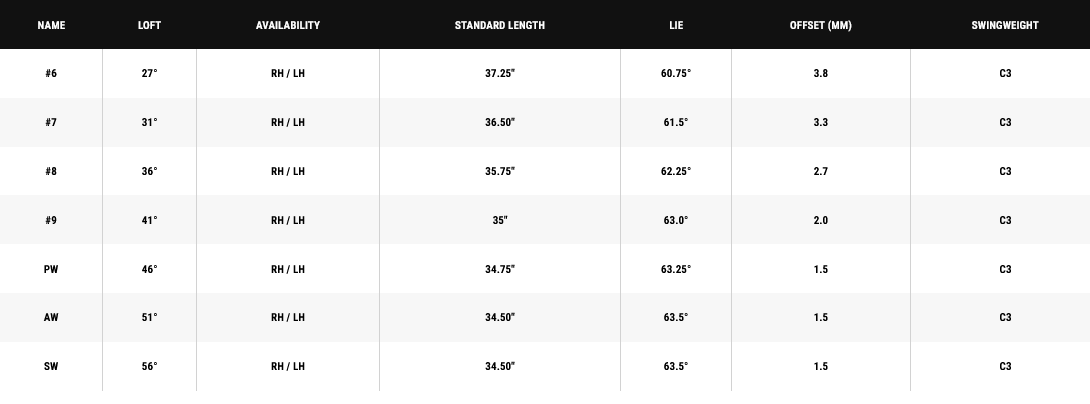
Task: Select the LIE column header
Action: (x=676, y=25)
